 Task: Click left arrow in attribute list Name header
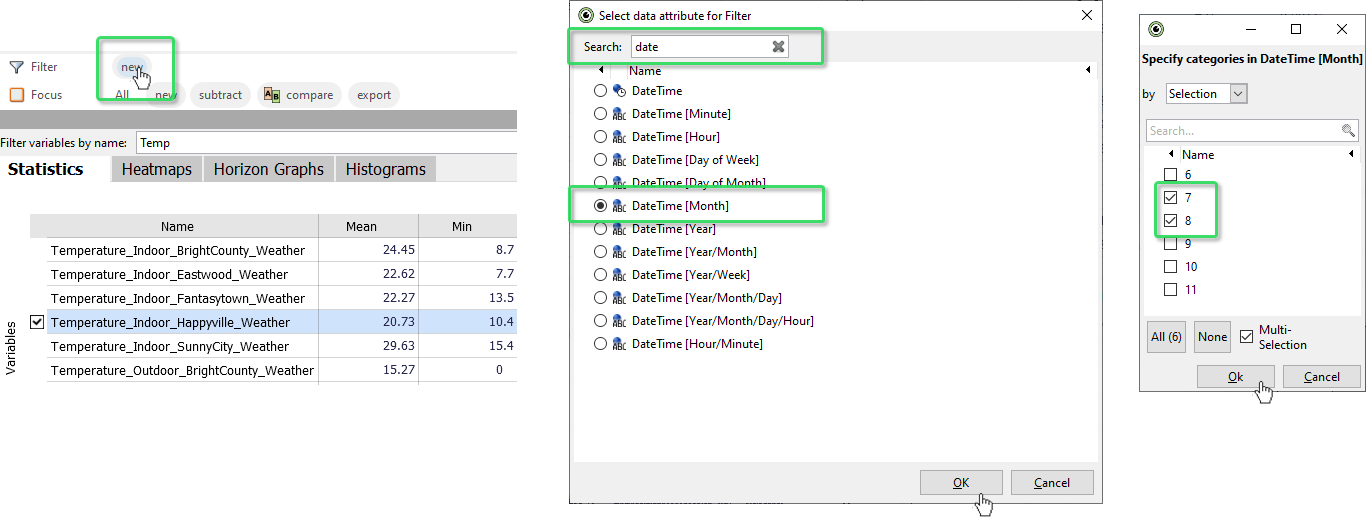(x=601, y=71)
